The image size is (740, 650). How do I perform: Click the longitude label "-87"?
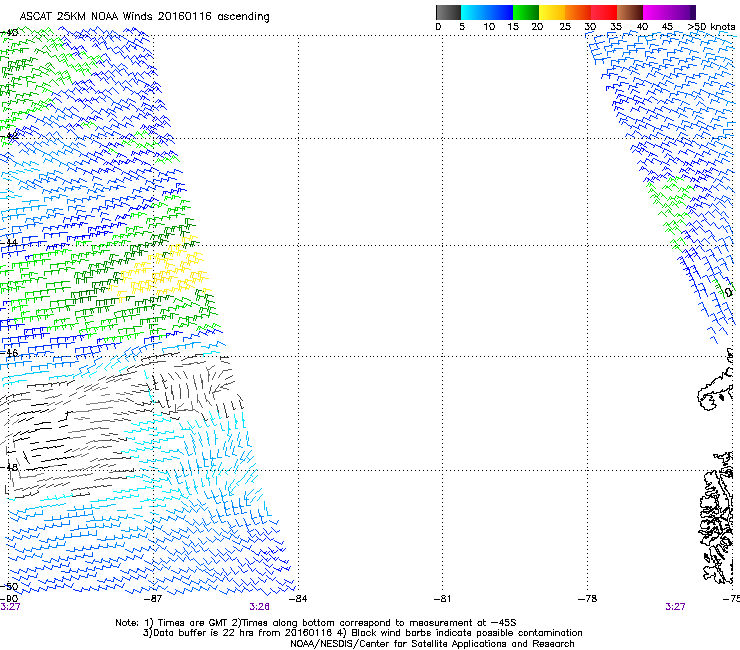(x=153, y=599)
